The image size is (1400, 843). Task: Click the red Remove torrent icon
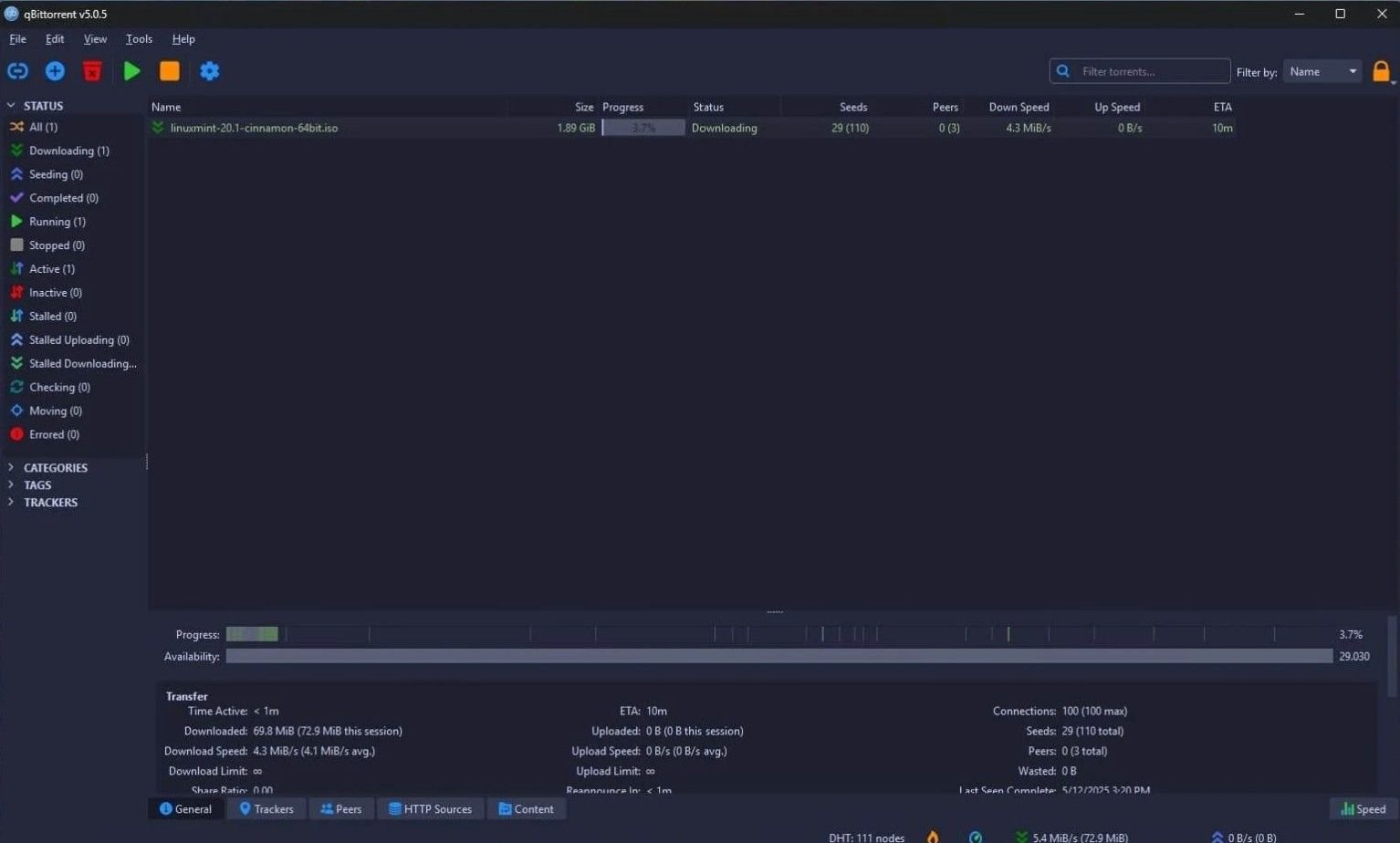click(92, 71)
